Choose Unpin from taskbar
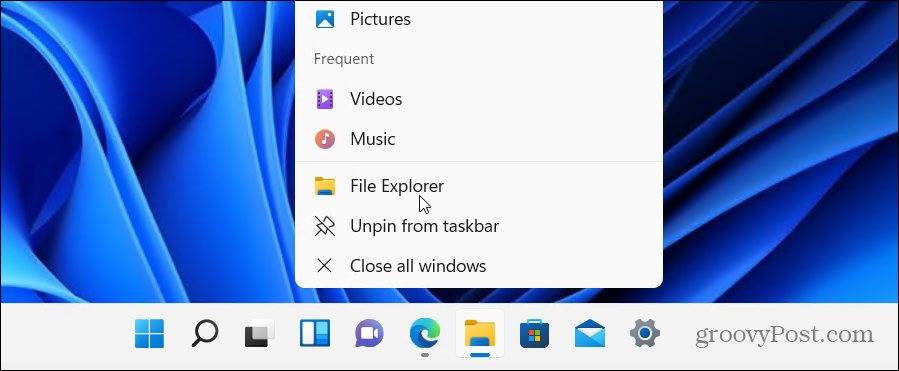Image resolution: width=899 pixels, height=371 pixels. click(479, 226)
